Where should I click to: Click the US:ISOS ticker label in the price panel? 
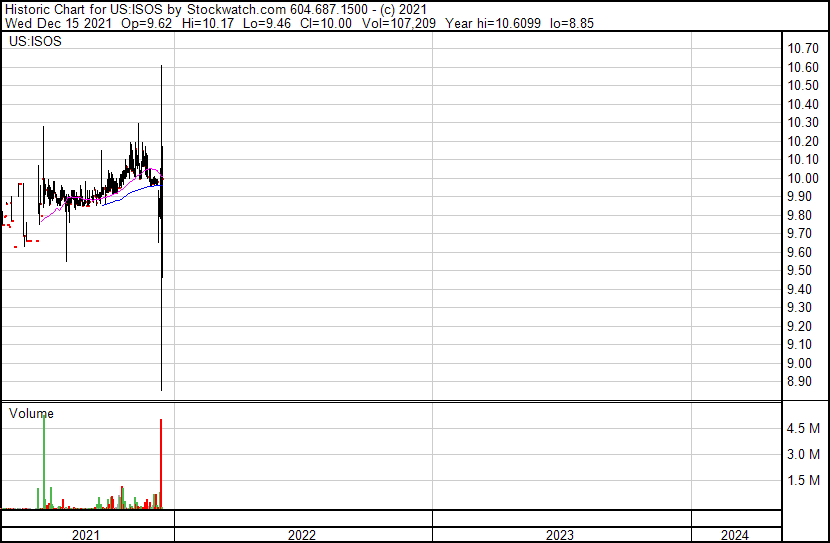34,43
